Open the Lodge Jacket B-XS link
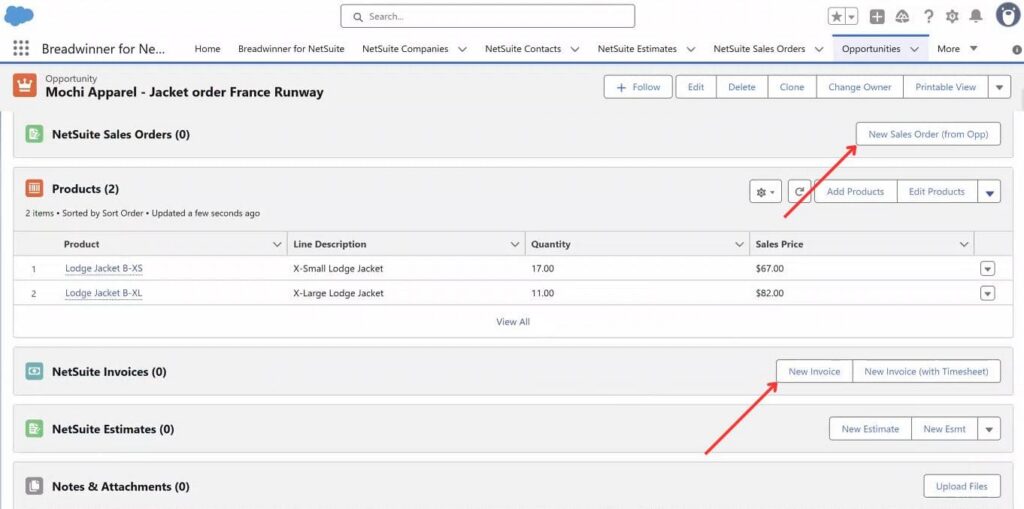The image size is (1024, 509). [x=103, y=269]
